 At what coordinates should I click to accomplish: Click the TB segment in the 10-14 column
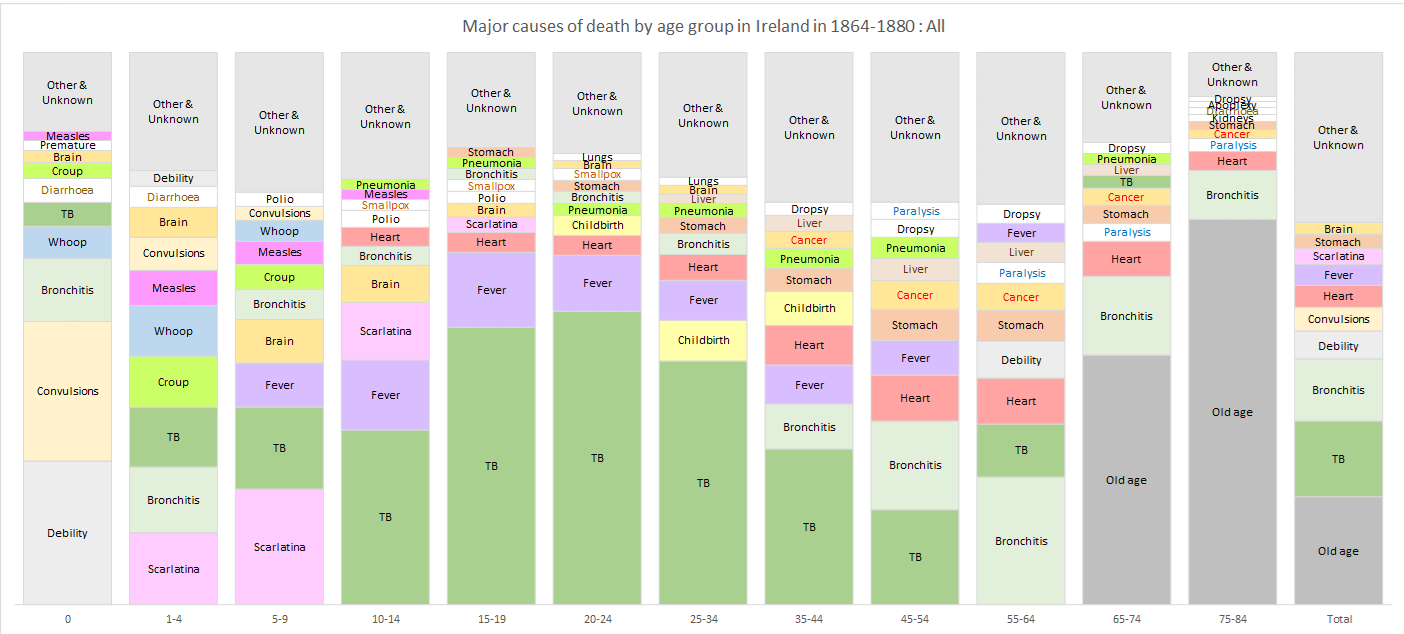385,517
